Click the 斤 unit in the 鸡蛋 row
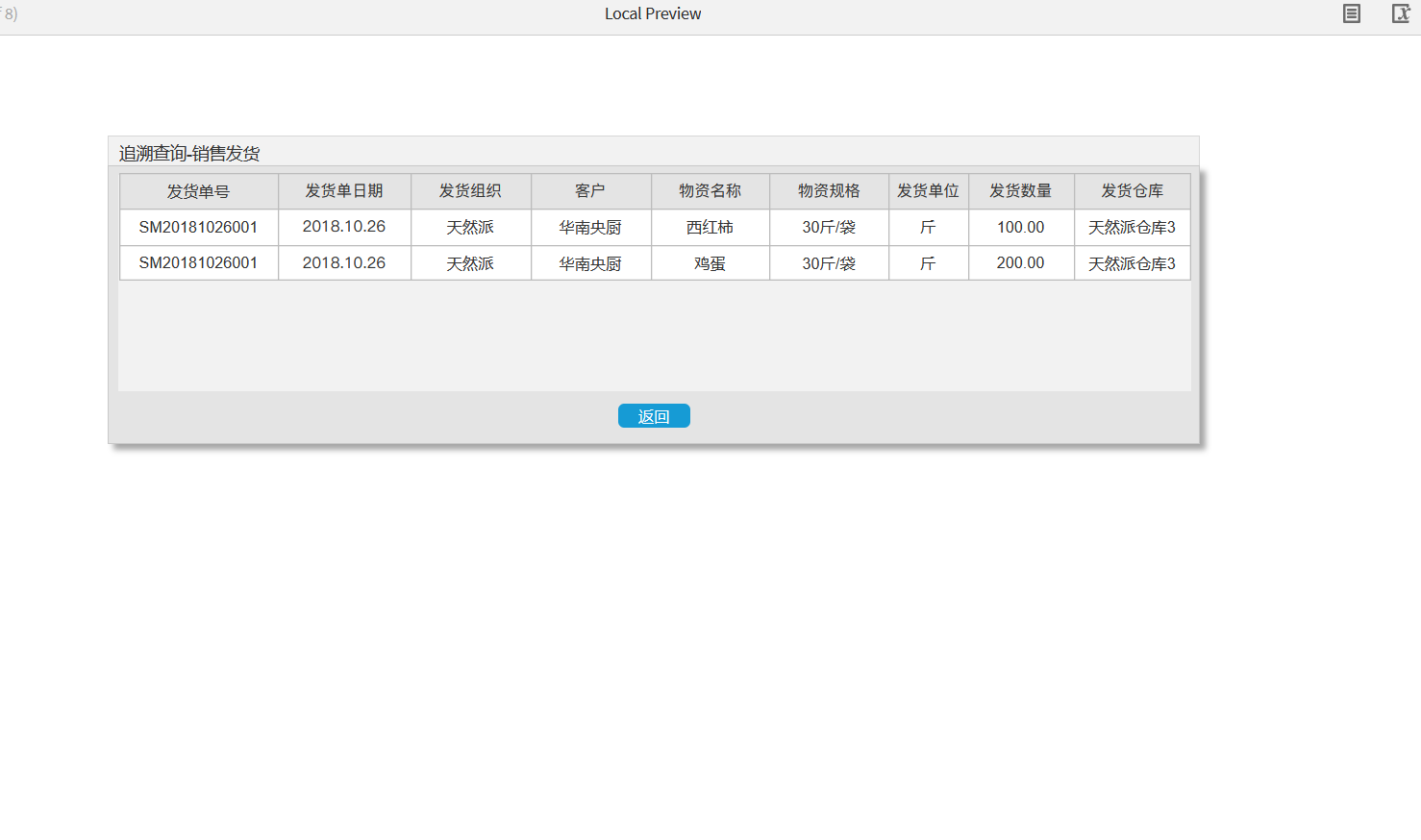Screen dimensions: 1421x840 click(x=929, y=263)
